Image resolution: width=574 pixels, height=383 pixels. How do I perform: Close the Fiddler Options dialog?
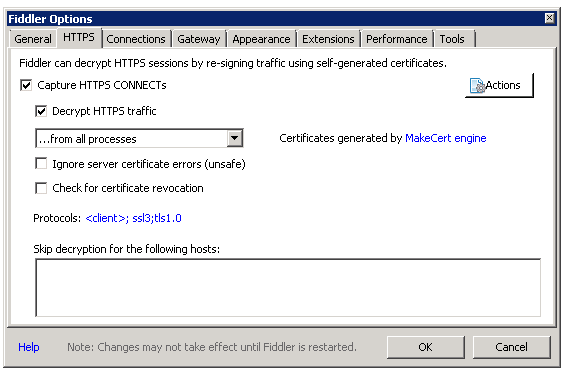549,18
